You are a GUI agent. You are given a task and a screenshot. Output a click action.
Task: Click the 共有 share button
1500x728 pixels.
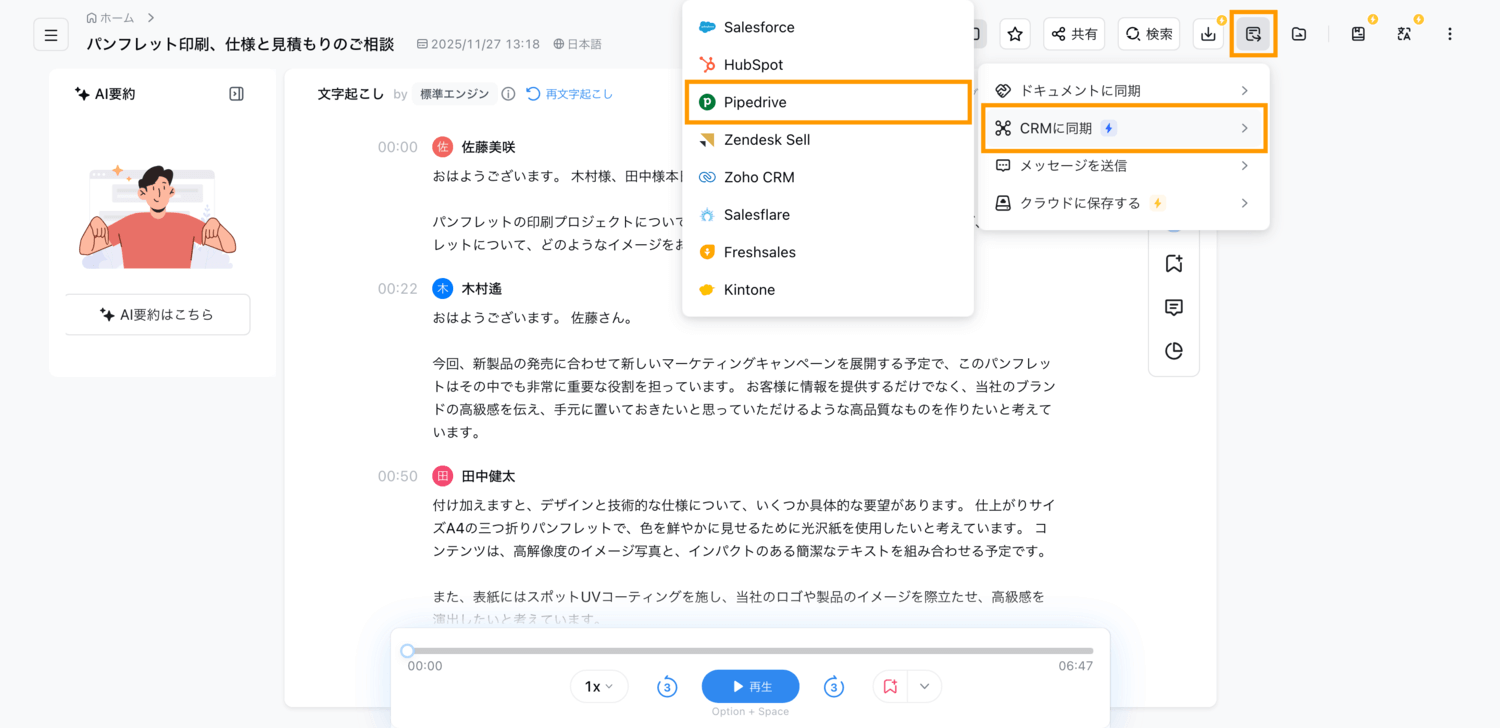click(1074, 34)
